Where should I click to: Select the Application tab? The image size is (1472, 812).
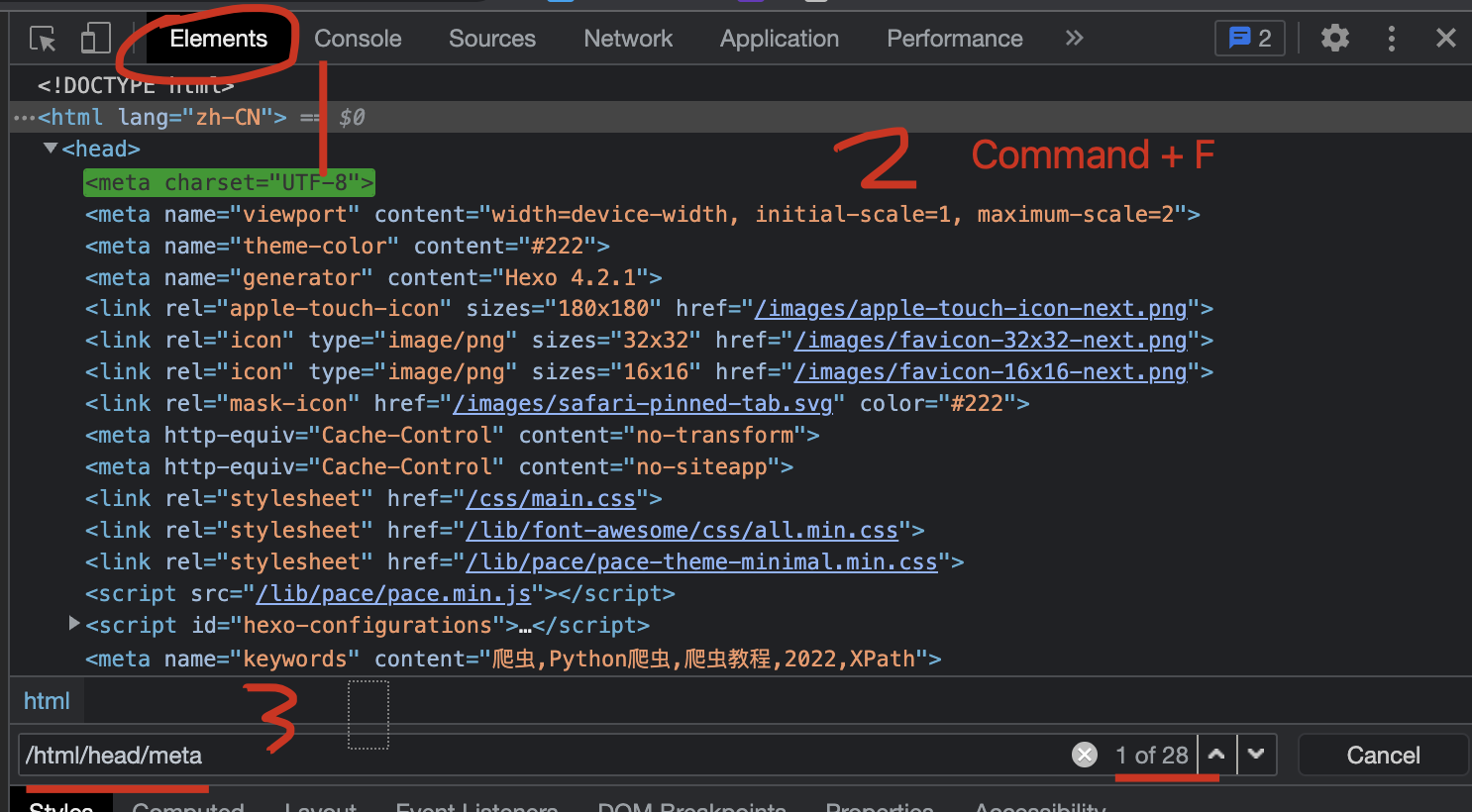click(780, 39)
